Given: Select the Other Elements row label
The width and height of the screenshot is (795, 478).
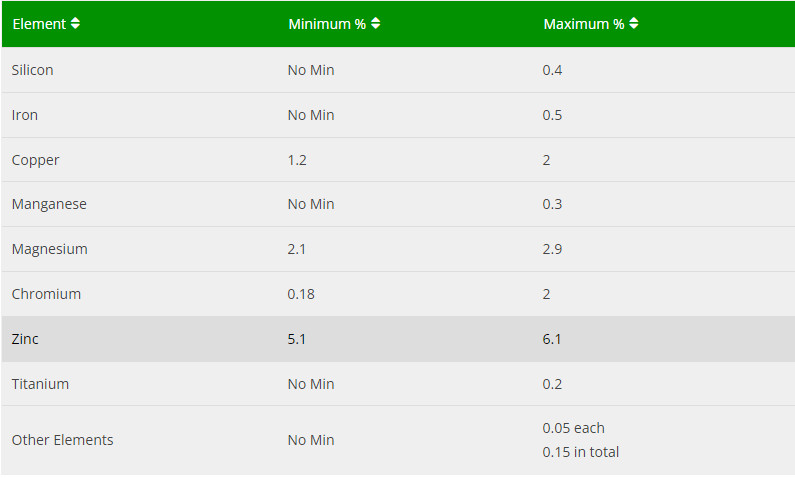Looking at the screenshot, I should 63,440.
